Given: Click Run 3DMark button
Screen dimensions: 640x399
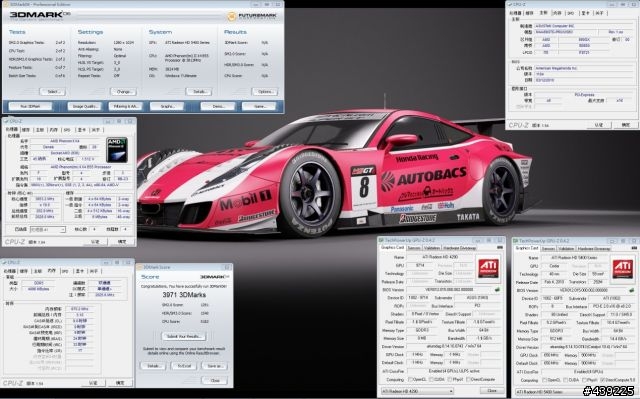Looking at the screenshot, I should [30, 106].
